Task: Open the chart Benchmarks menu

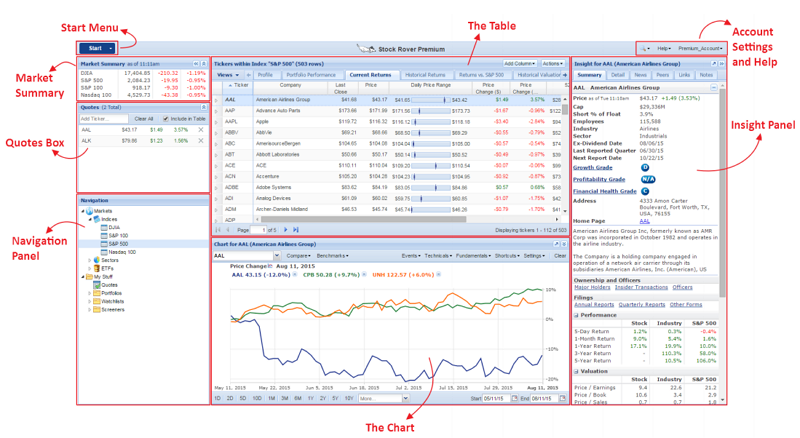Action: [333, 256]
